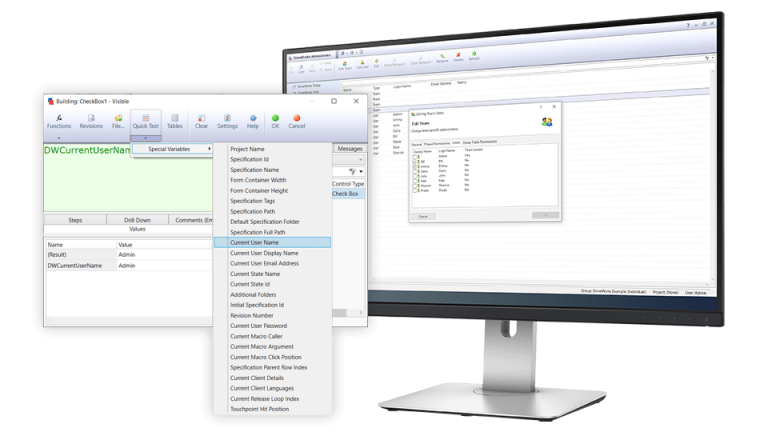The height and width of the screenshot is (432, 768).
Task: Toggle the Bill user checkbox in Edit Team
Action: (414, 162)
